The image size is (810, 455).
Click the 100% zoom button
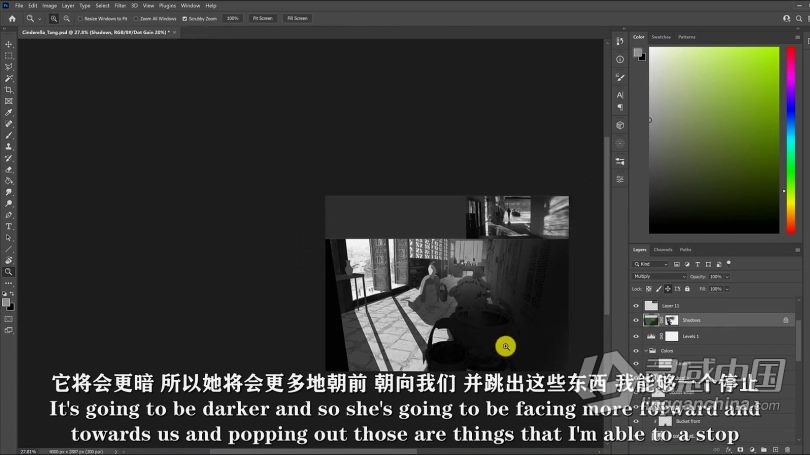(x=233, y=19)
